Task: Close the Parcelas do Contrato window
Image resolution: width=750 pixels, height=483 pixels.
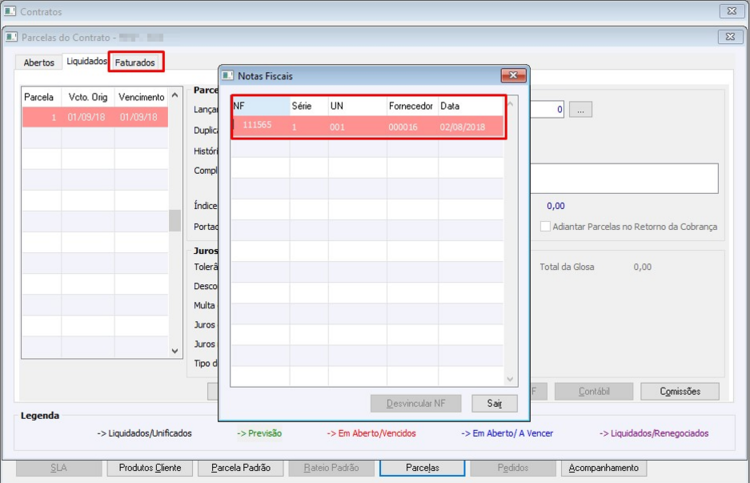Action: [x=730, y=36]
